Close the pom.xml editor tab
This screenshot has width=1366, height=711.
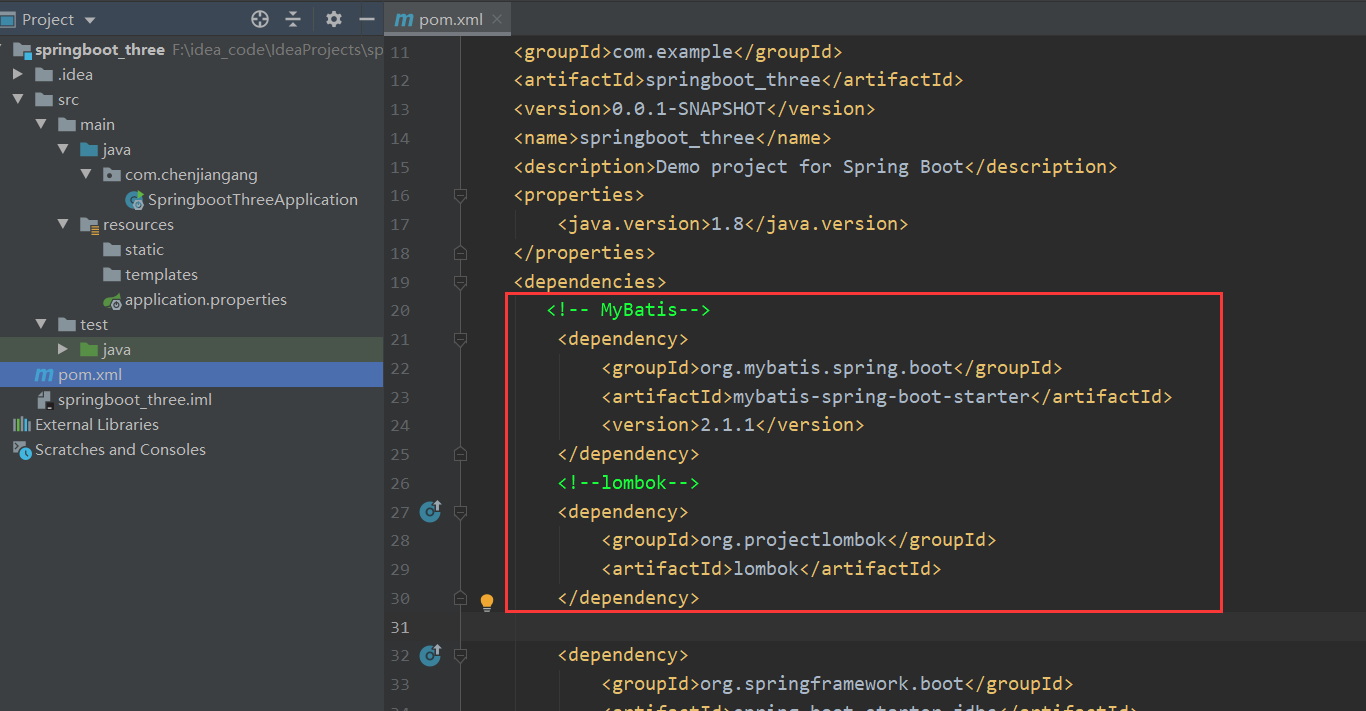point(497,19)
